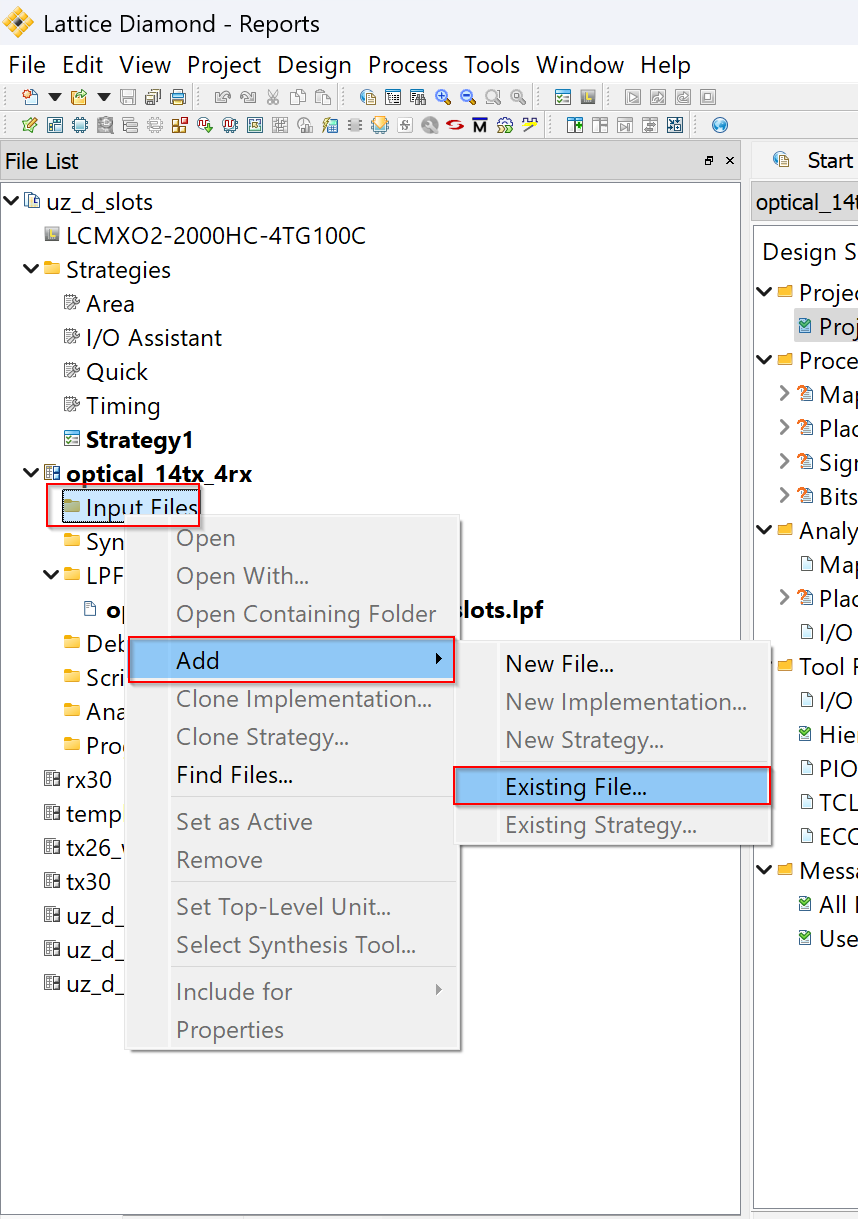This screenshot has height=1219, width=858.
Task: Select the Input Files folder
Action: click(x=142, y=507)
